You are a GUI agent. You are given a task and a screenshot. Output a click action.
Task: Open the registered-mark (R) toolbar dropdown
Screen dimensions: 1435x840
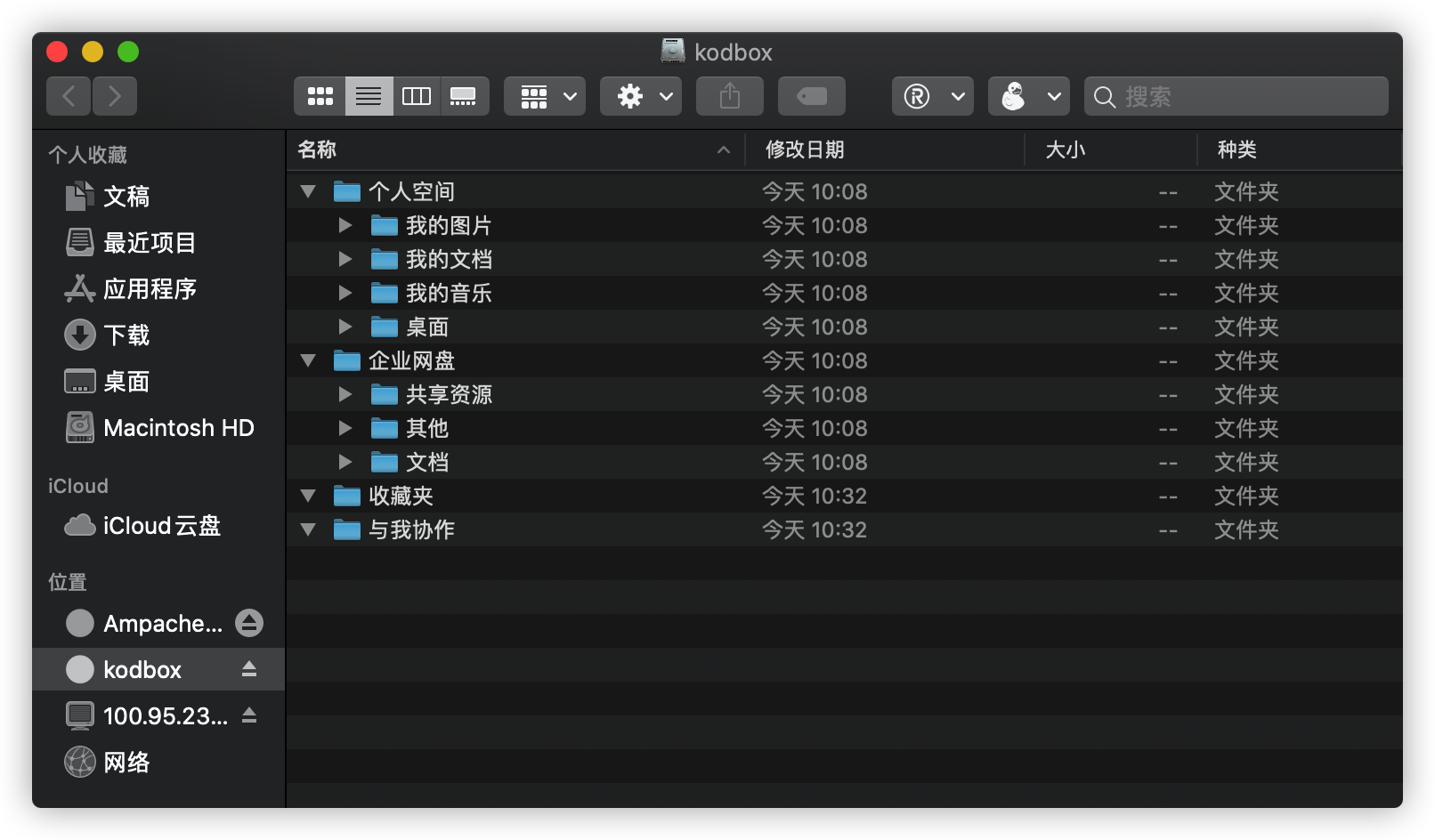933,96
